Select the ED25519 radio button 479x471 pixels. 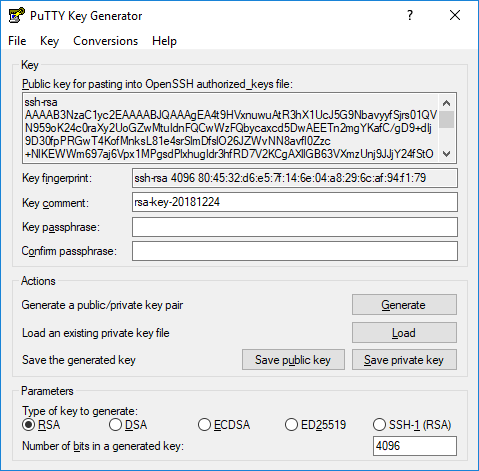[x=315, y=425]
